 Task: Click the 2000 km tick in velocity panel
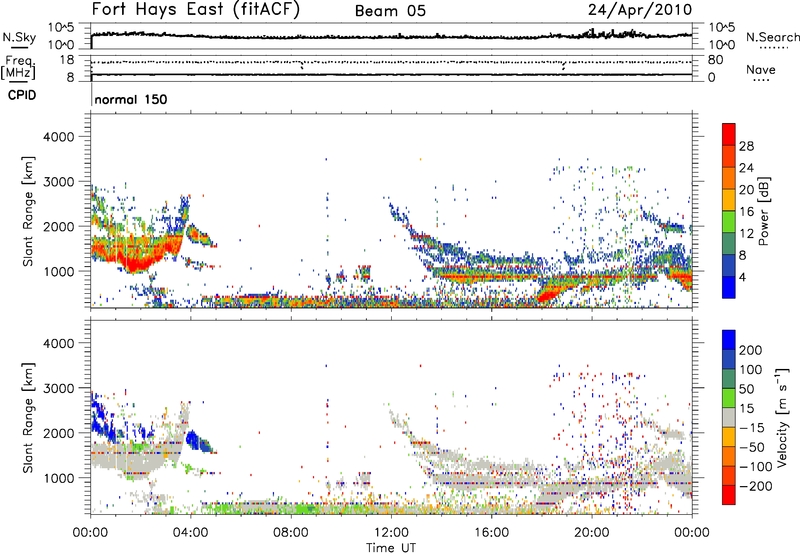tap(58, 433)
